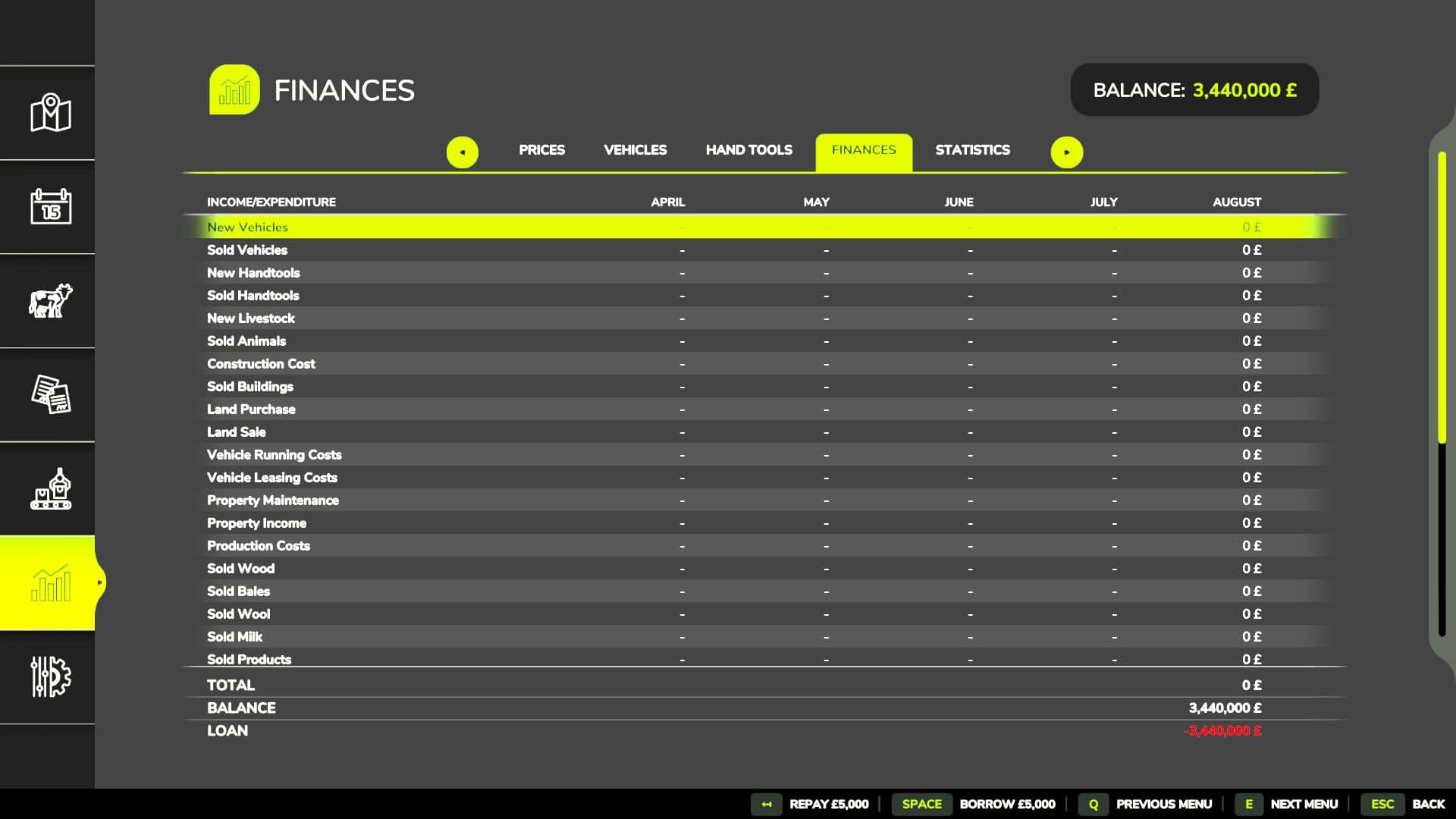Open the animals cow icon page
Viewport: 1456px width, 819px height.
50,300
